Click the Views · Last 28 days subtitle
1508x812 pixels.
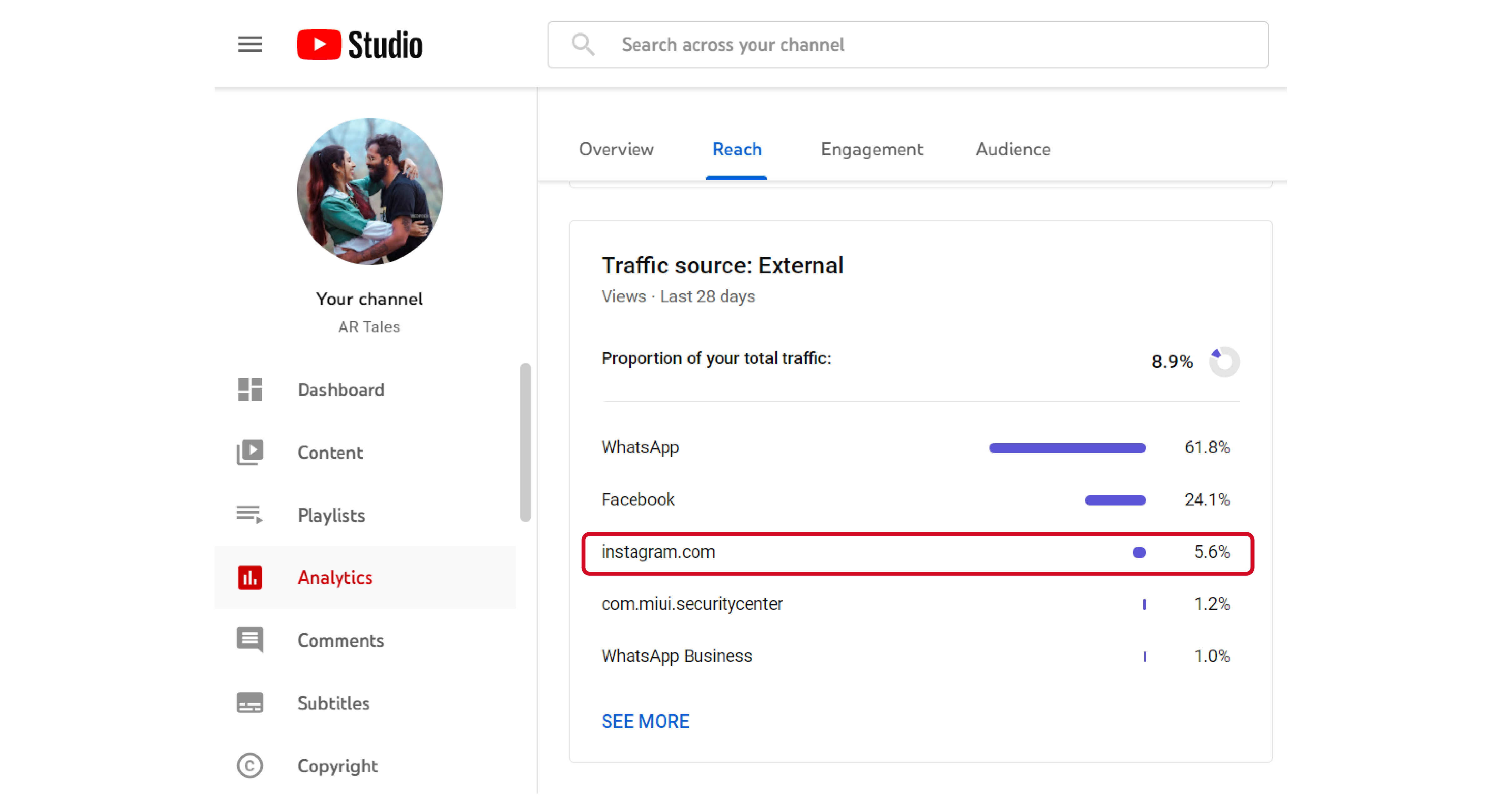678,296
